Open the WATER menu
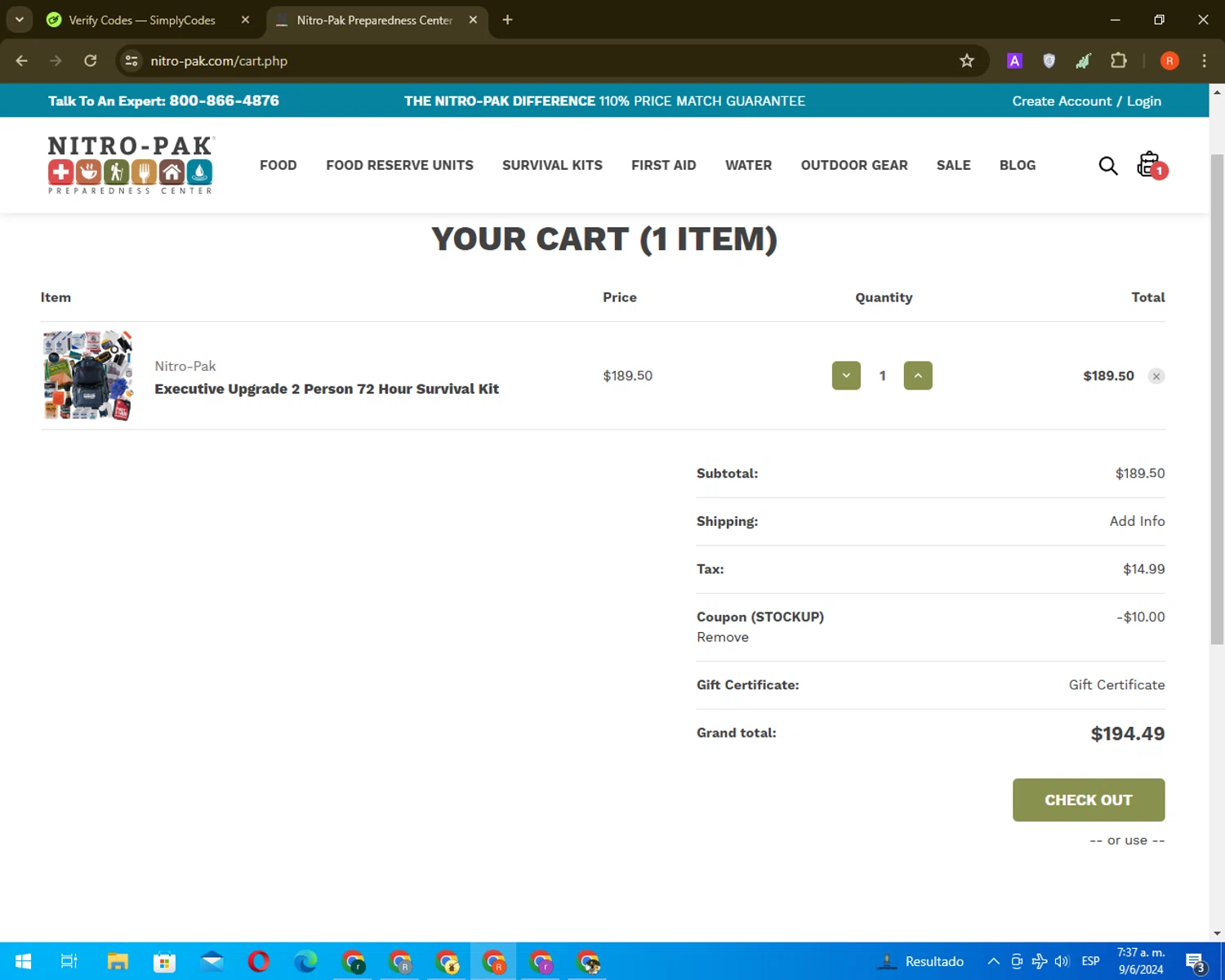This screenshot has width=1225, height=980. point(748,165)
